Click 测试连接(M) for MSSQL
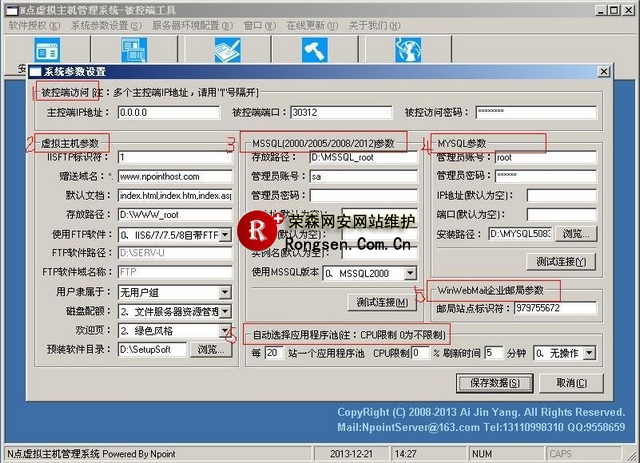Screen dimensions: 640x463 tap(381, 301)
